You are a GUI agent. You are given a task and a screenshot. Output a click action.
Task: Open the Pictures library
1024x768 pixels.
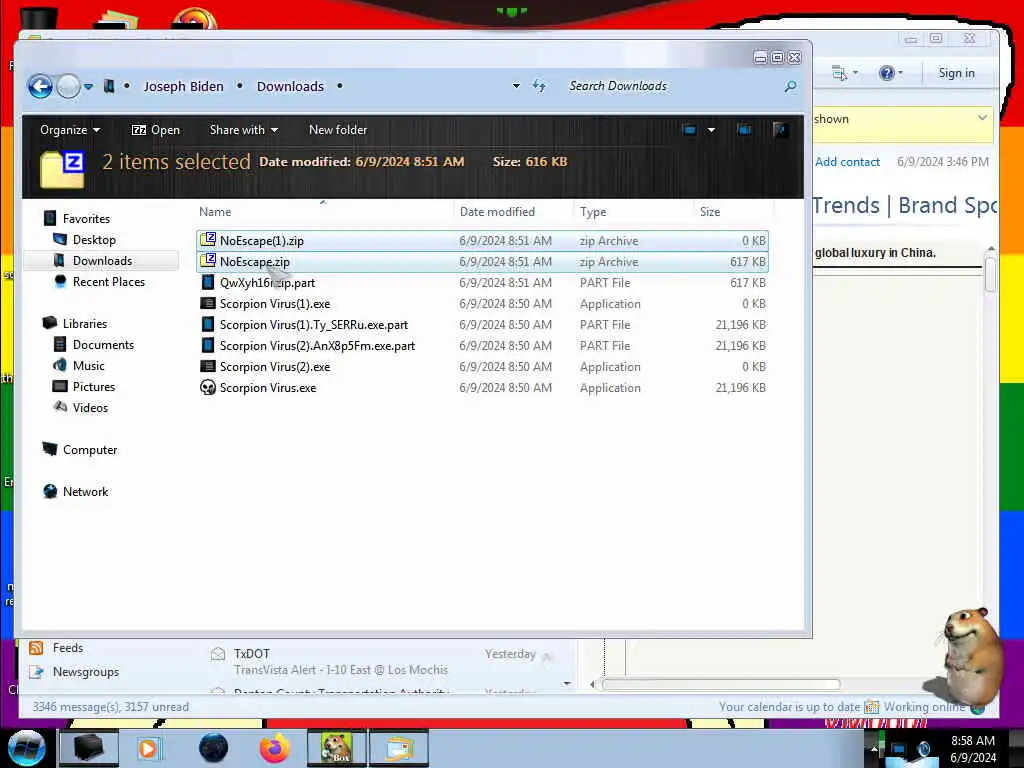[94, 387]
